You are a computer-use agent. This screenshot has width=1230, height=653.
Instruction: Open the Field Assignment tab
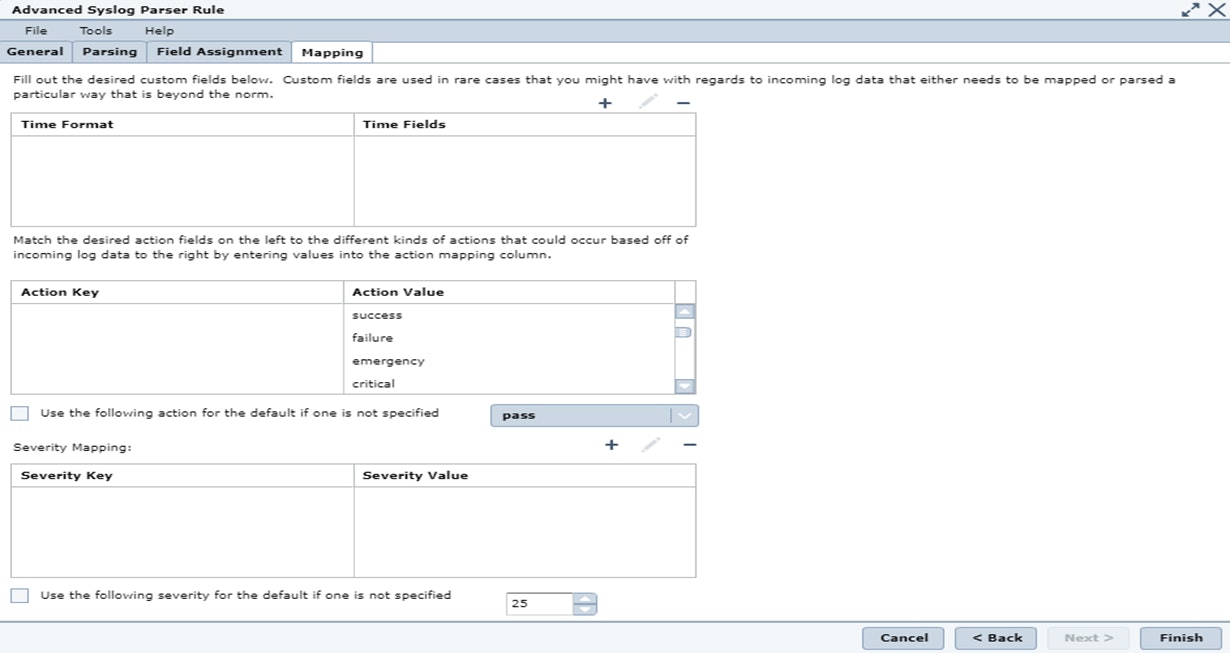point(220,51)
